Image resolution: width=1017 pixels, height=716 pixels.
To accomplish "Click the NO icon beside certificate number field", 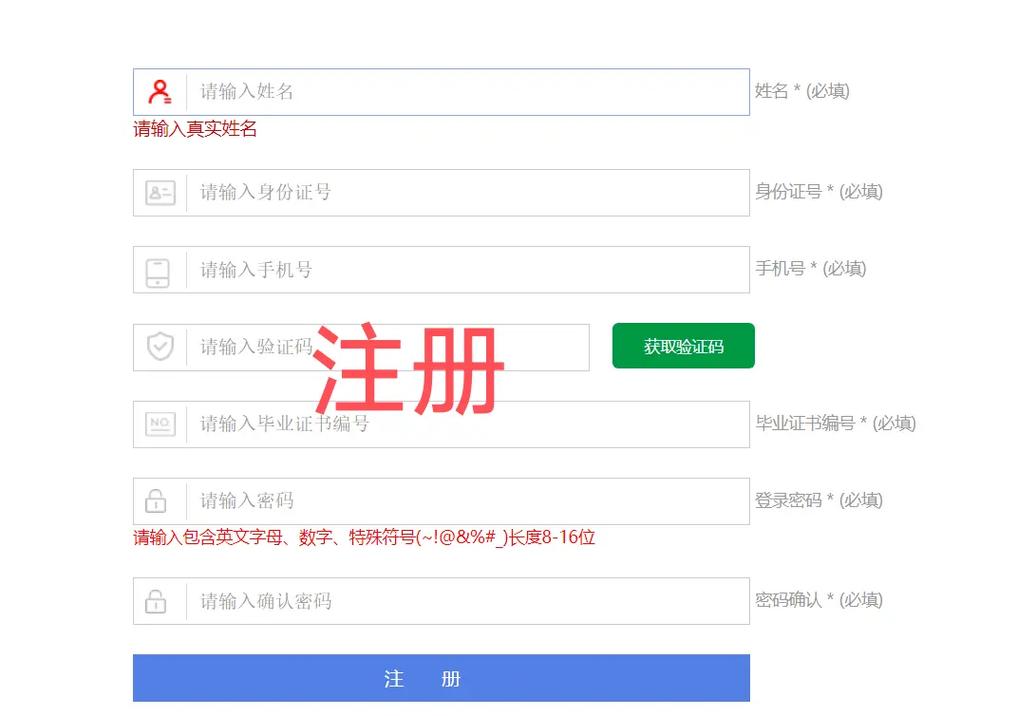I will click(160, 423).
